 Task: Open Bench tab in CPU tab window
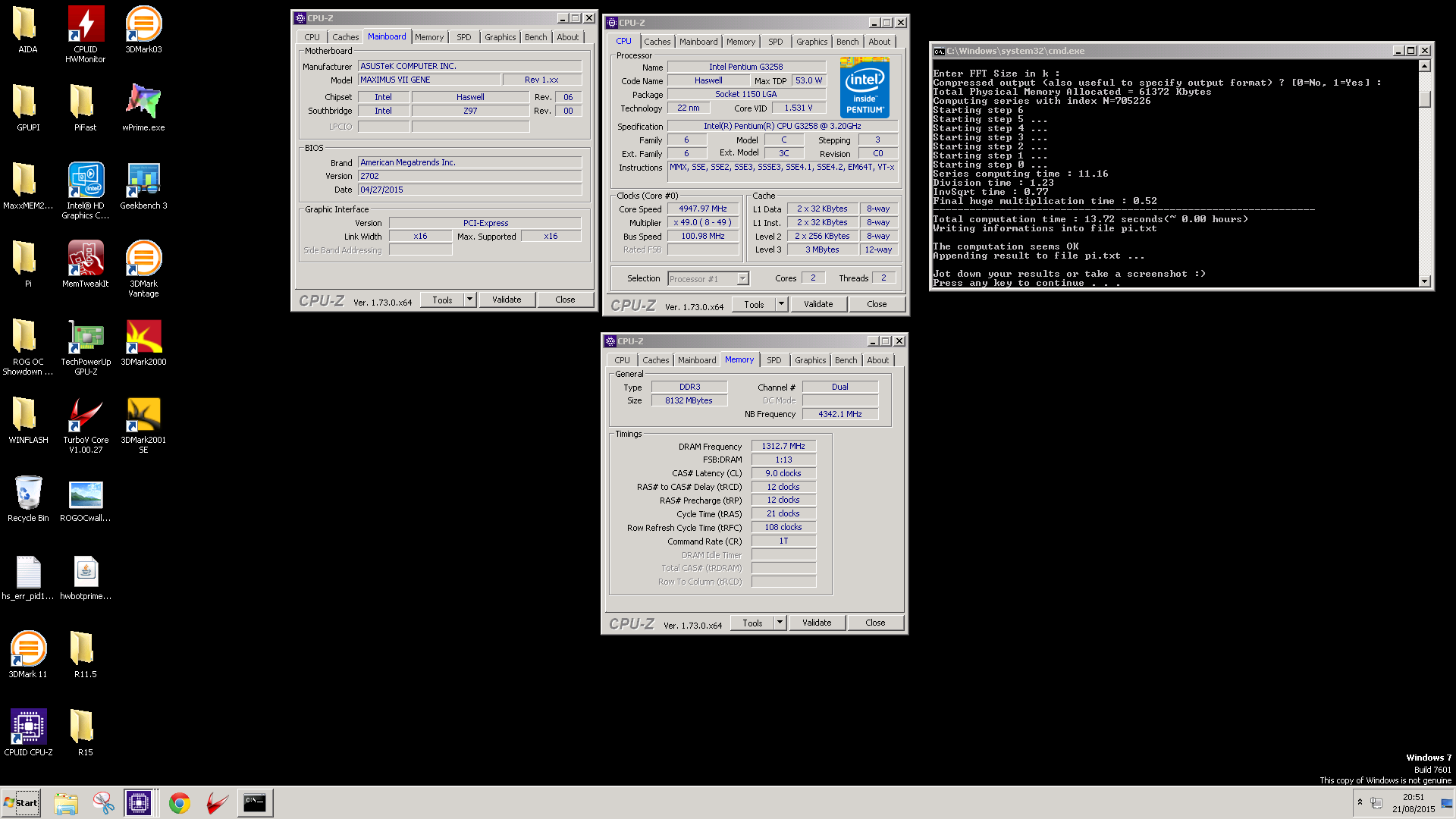[x=848, y=42]
